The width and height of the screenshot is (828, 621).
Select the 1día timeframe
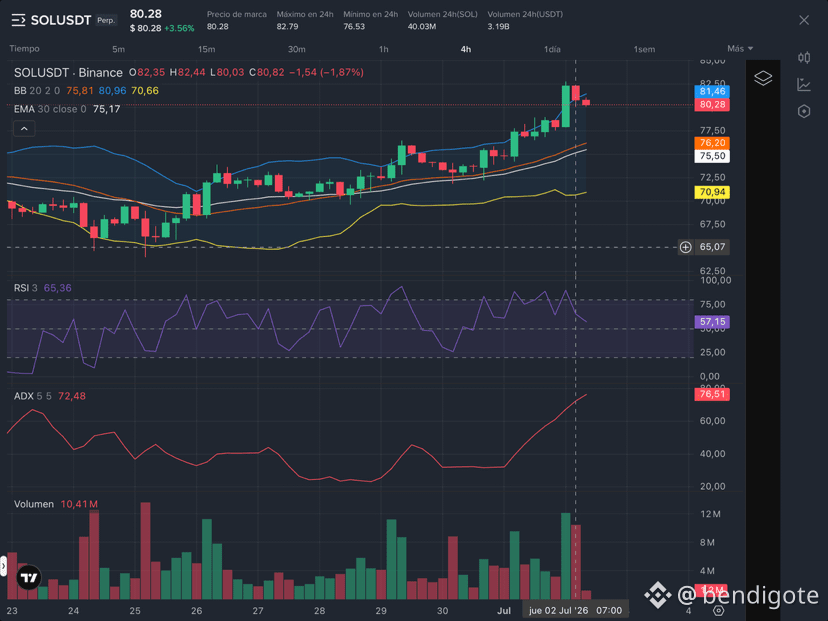[552, 49]
